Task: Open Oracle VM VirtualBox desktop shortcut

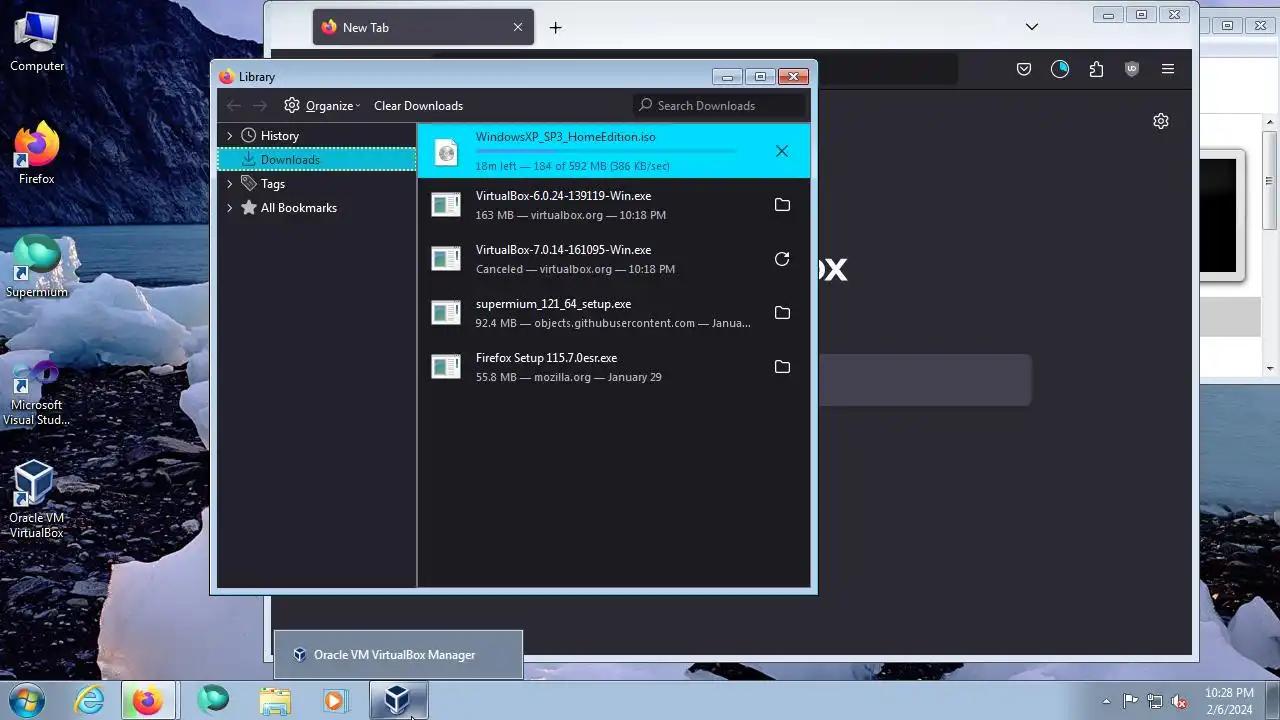Action: tap(37, 499)
